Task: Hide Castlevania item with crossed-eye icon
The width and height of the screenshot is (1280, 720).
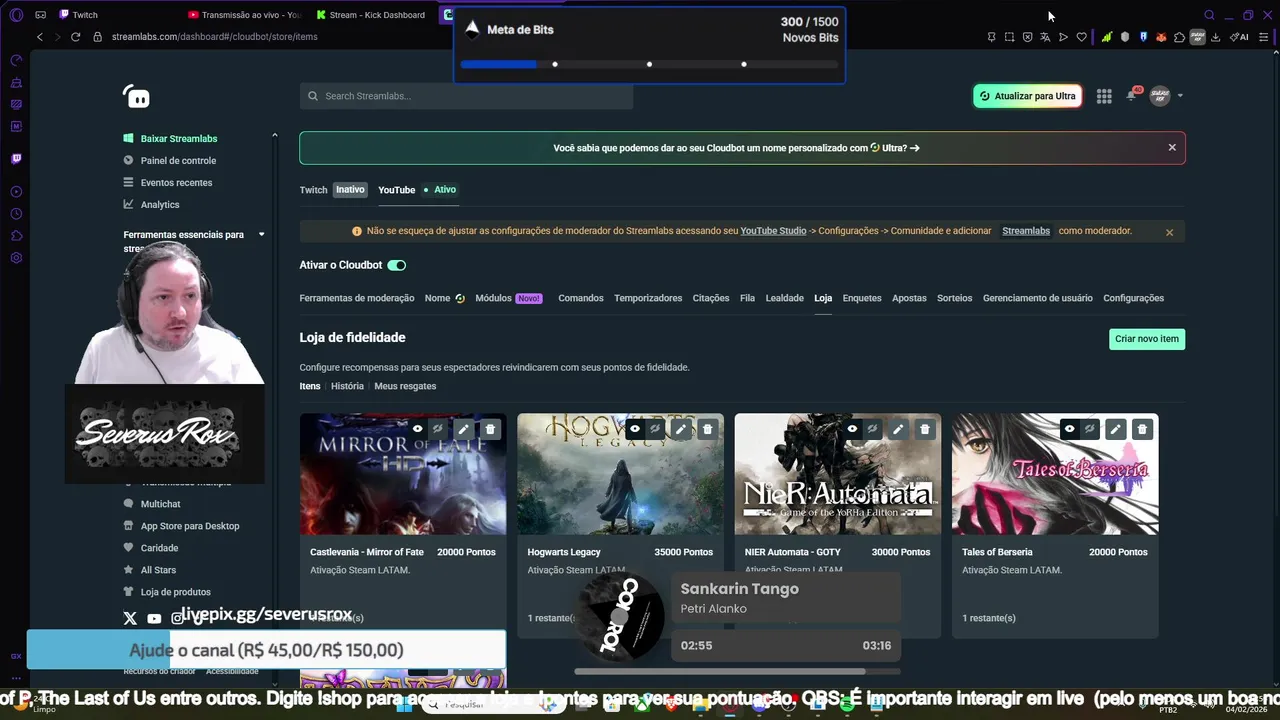Action: pyautogui.click(x=438, y=429)
